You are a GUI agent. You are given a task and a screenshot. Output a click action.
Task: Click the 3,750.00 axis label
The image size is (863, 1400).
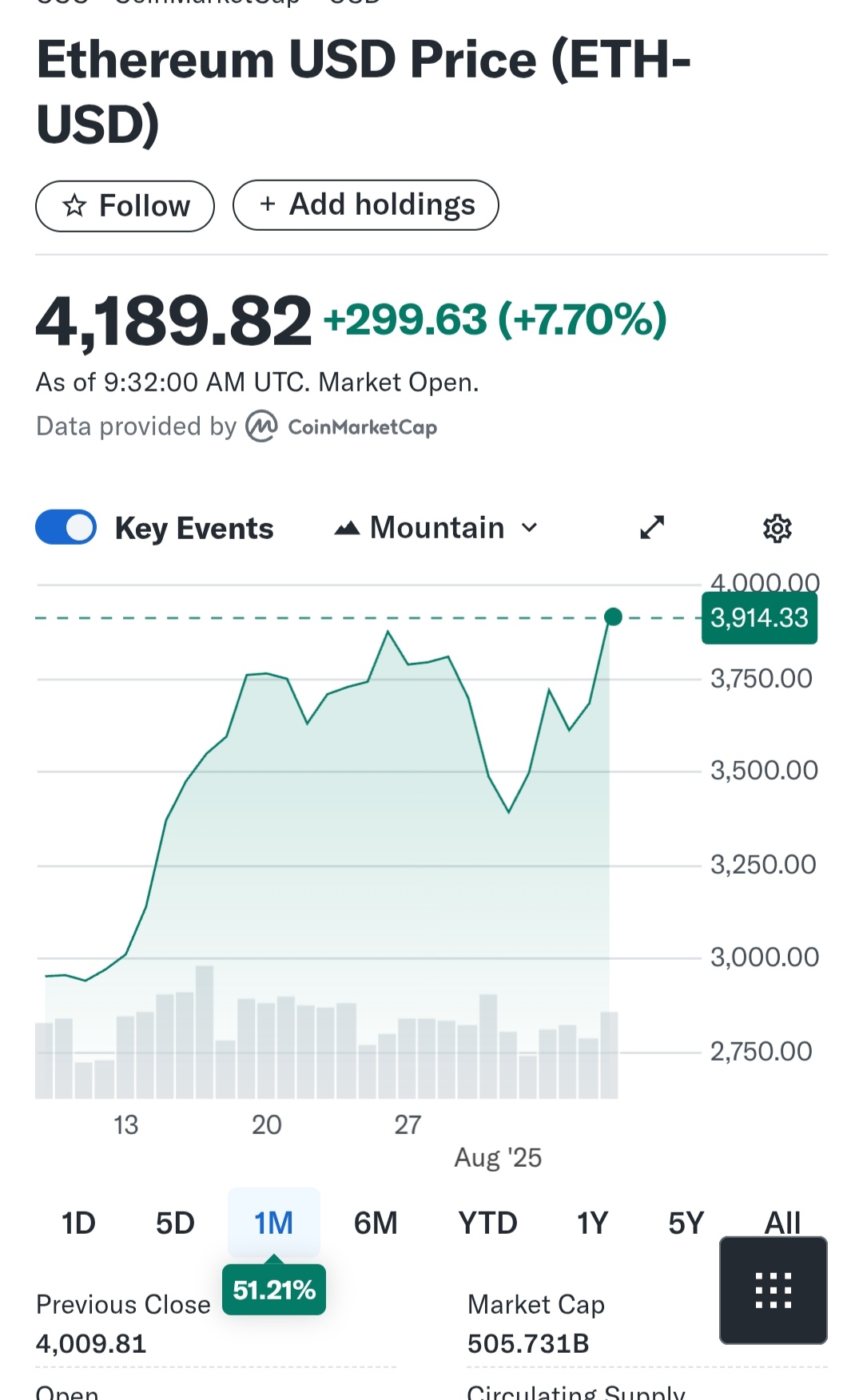pyautogui.click(x=762, y=679)
